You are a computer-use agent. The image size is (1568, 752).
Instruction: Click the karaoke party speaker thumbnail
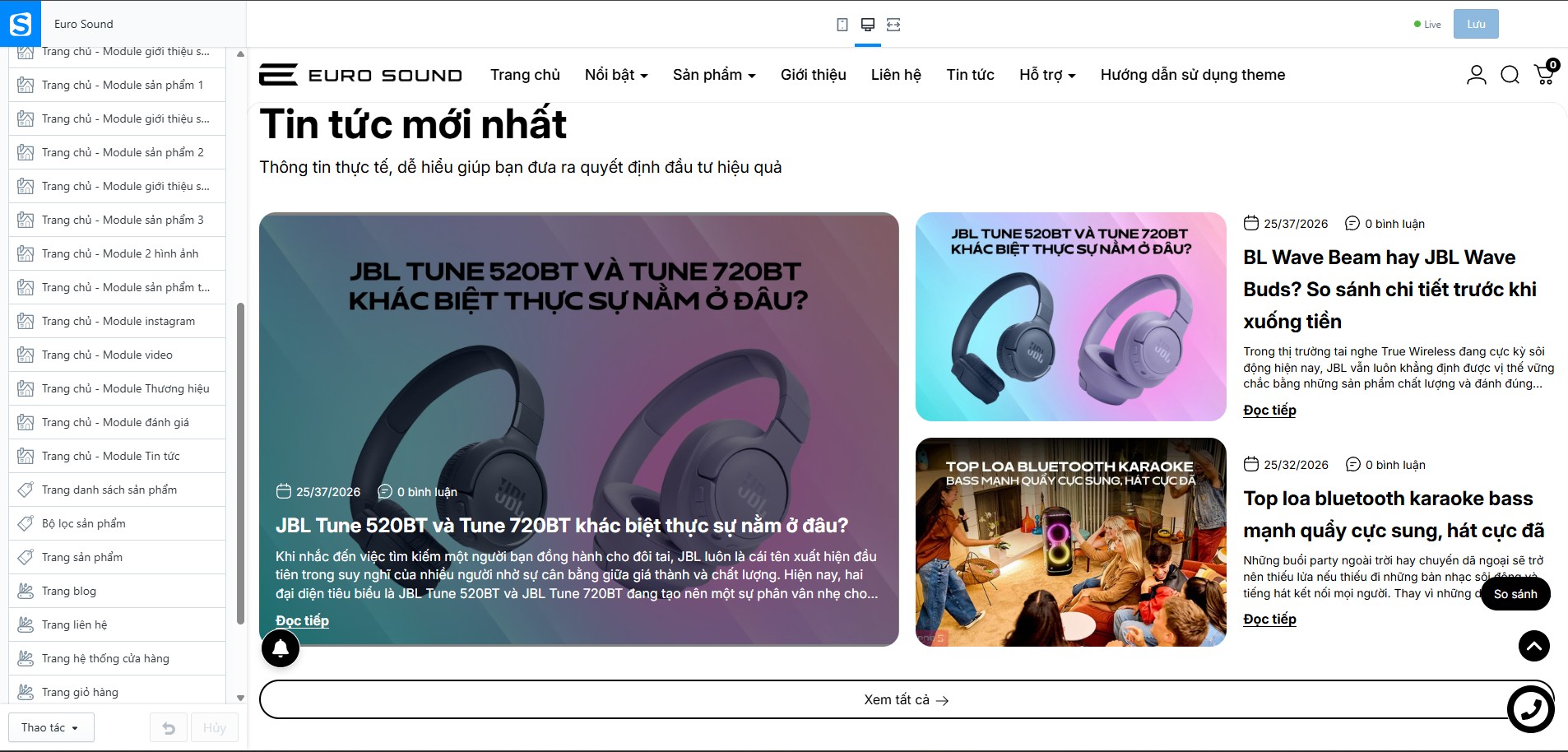coord(1071,542)
